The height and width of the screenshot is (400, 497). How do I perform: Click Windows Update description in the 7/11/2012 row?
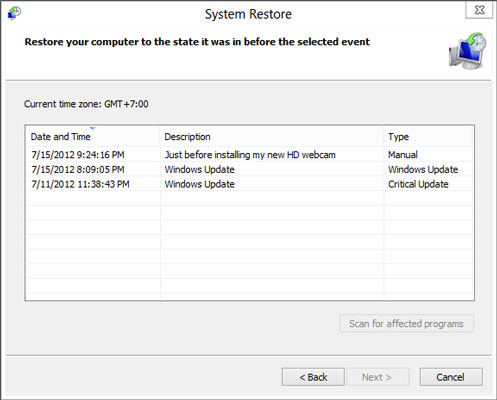(x=199, y=184)
